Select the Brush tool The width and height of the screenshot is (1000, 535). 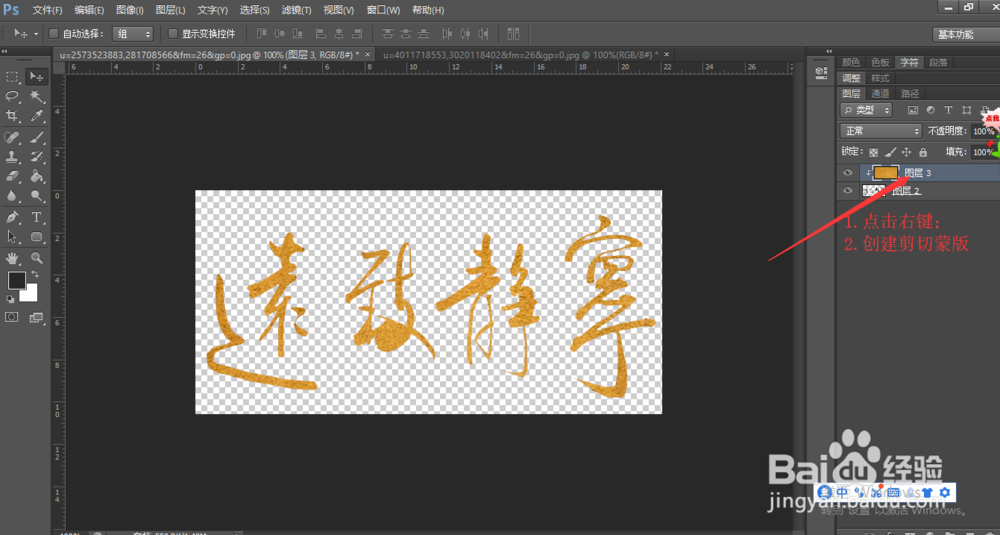coord(36,137)
